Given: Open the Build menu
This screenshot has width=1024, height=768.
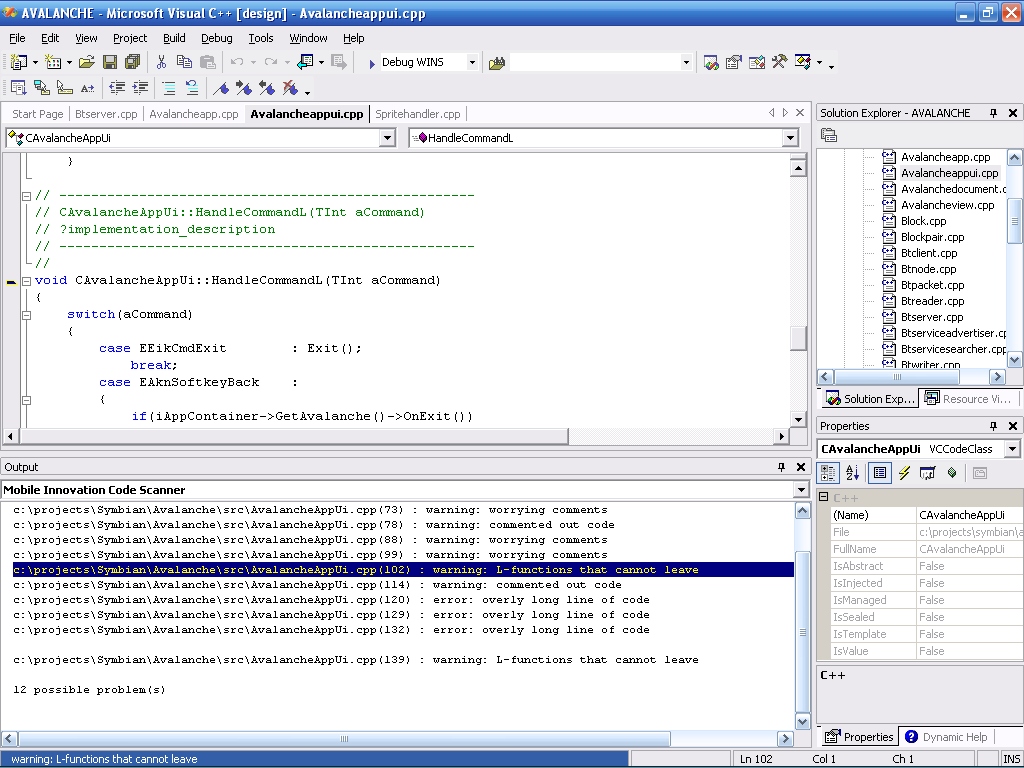Looking at the screenshot, I should (174, 38).
